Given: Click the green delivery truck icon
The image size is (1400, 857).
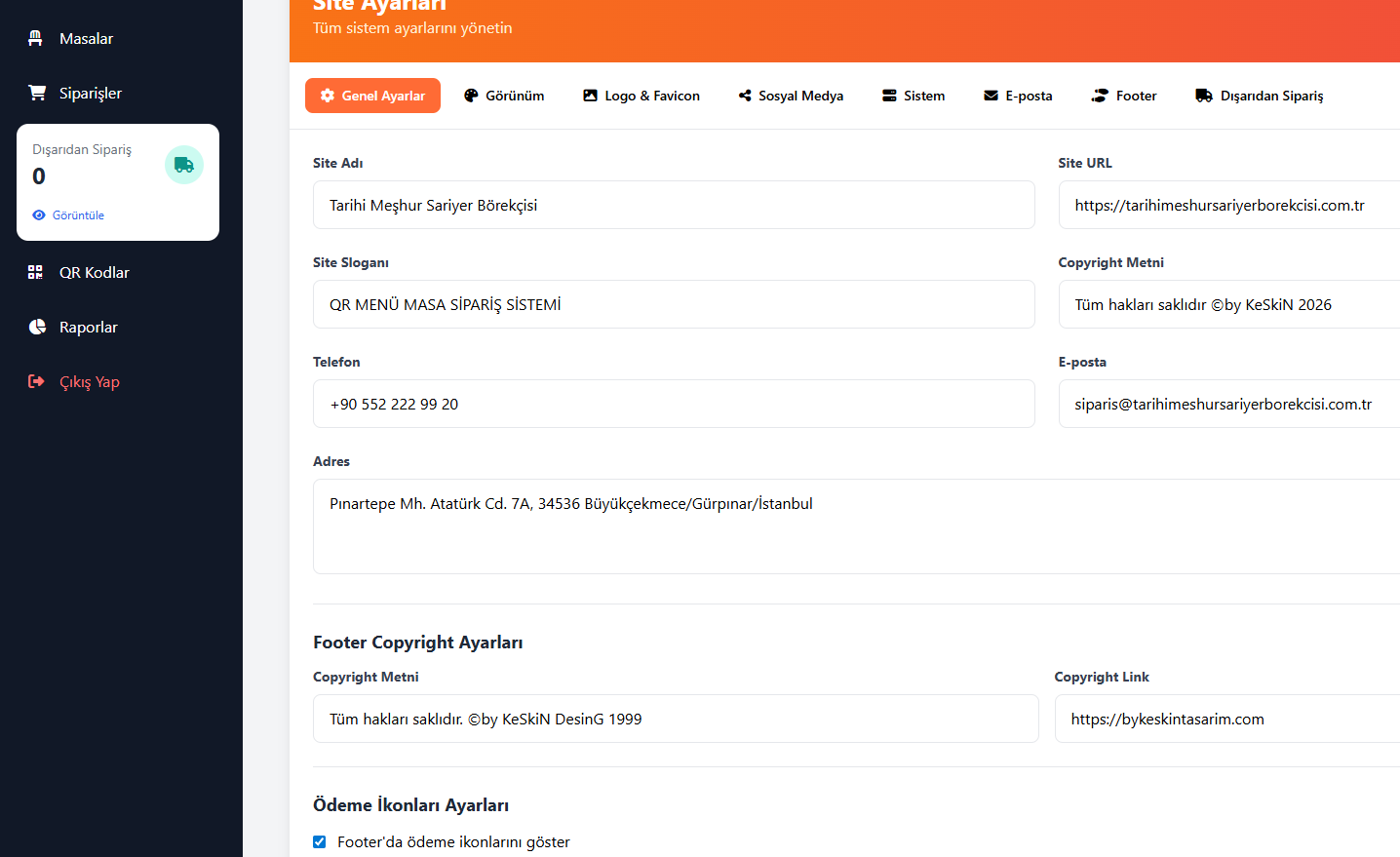Looking at the screenshot, I should 184,165.
